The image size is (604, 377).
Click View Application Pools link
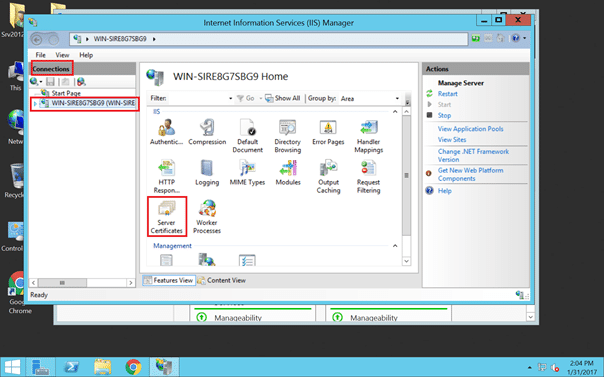pos(470,129)
